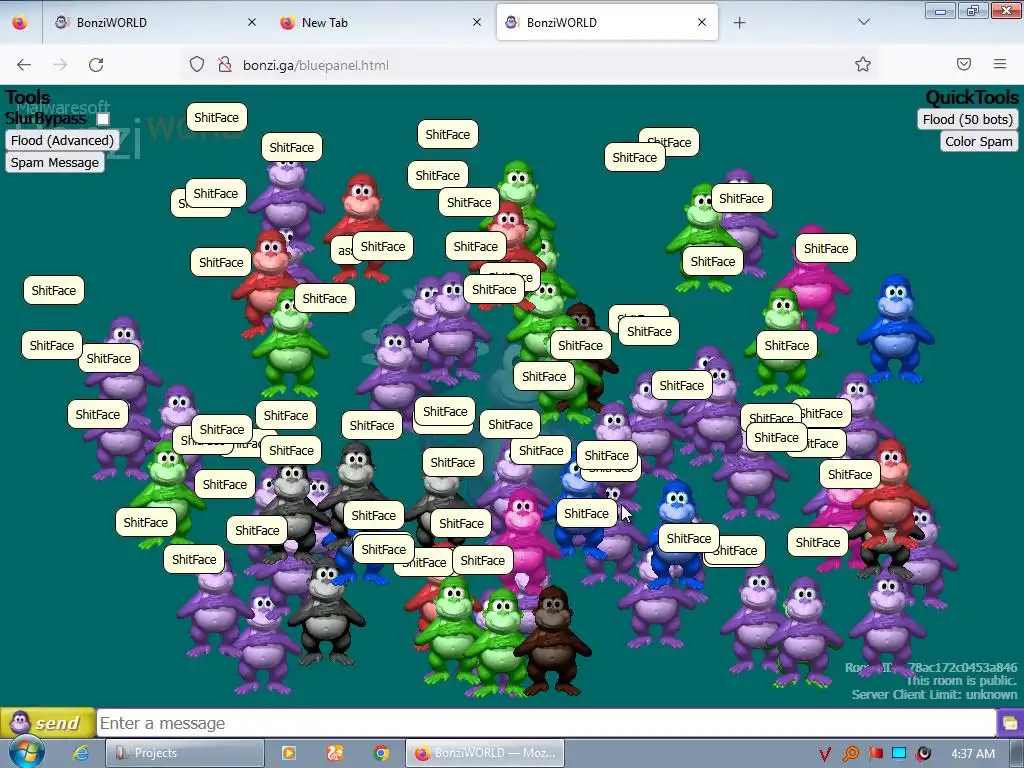Click the round black tray icon left of the clock
The image size is (1024, 768).
click(x=923, y=754)
